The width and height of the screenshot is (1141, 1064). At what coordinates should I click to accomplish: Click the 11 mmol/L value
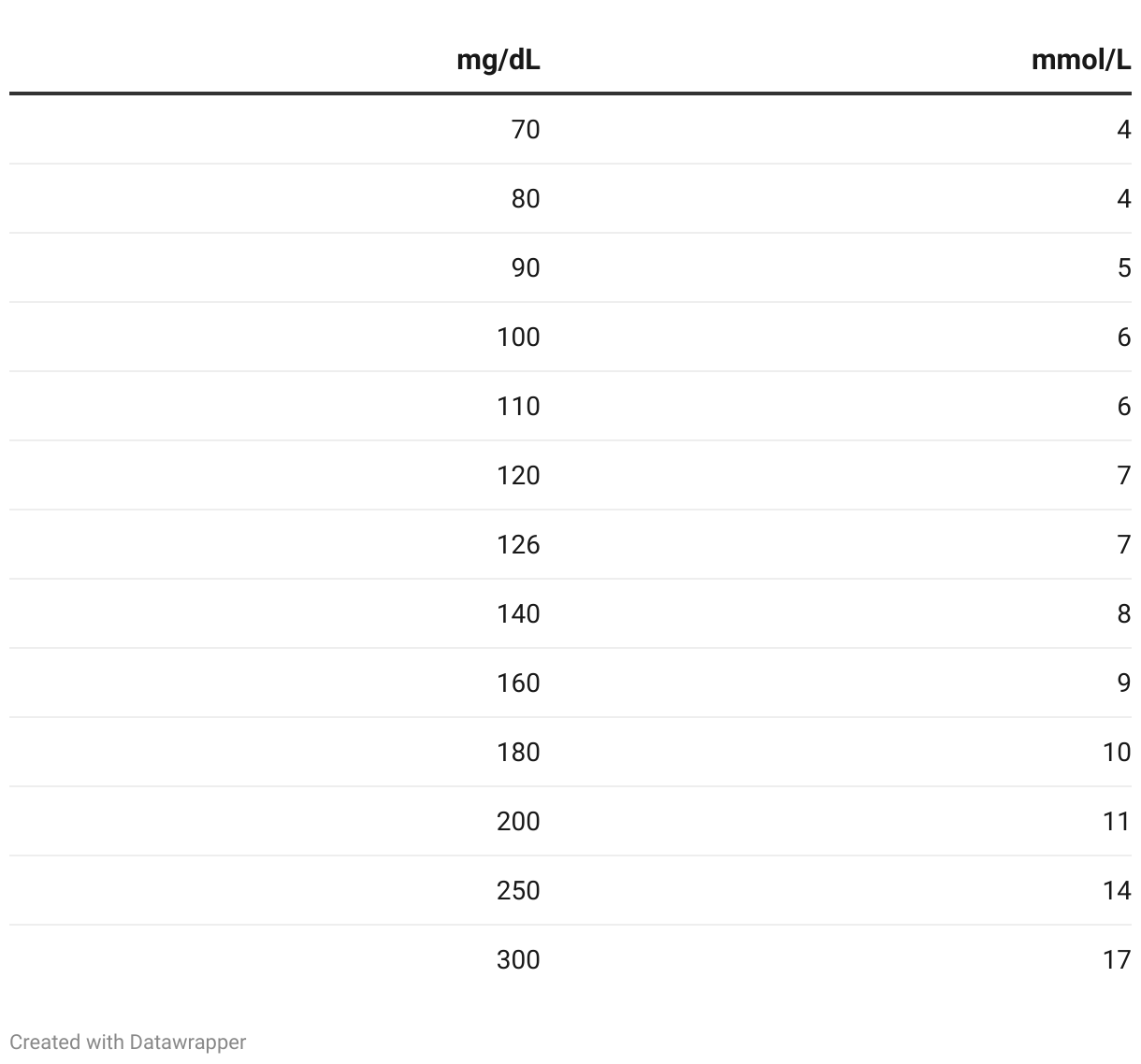pos(1117,821)
